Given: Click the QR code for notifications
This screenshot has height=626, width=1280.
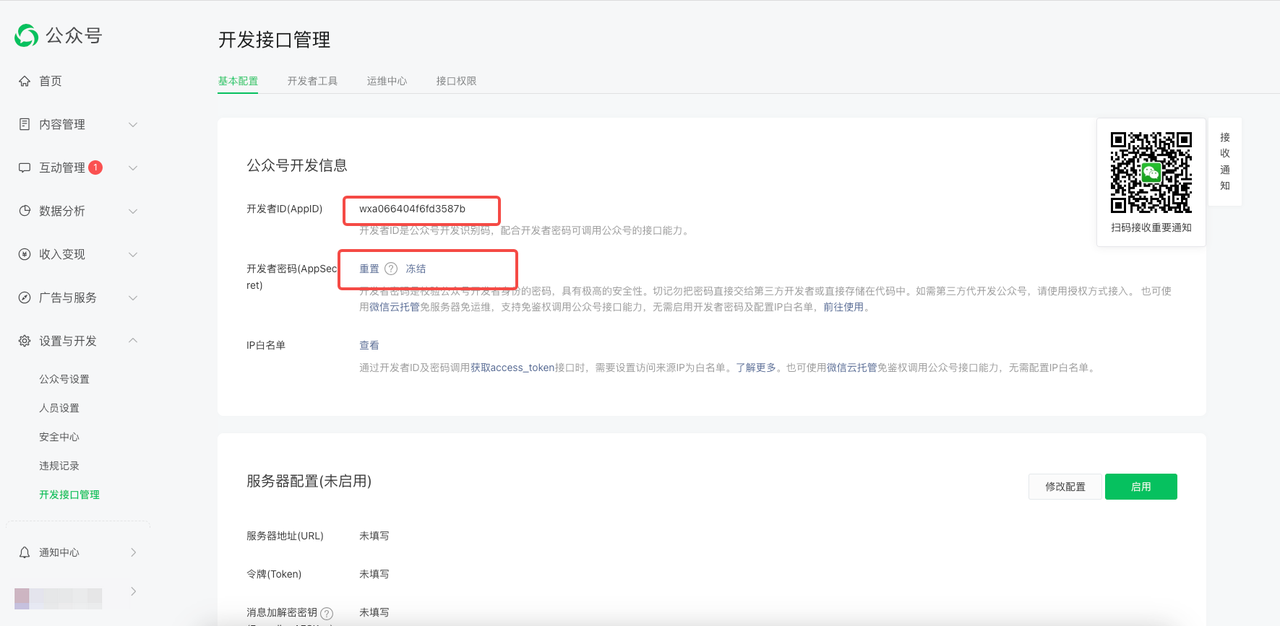Looking at the screenshot, I should [x=1151, y=172].
